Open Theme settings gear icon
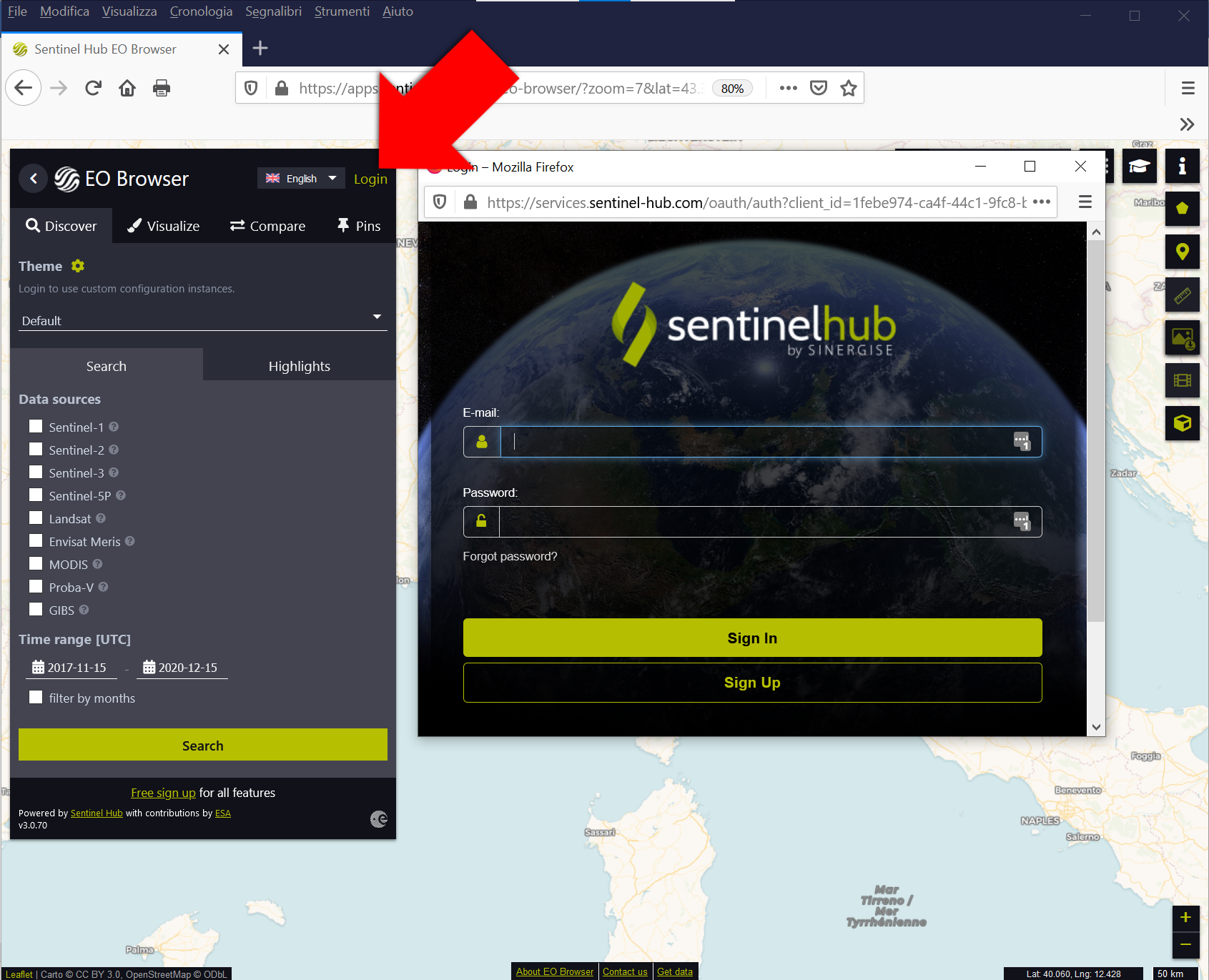 (x=78, y=266)
